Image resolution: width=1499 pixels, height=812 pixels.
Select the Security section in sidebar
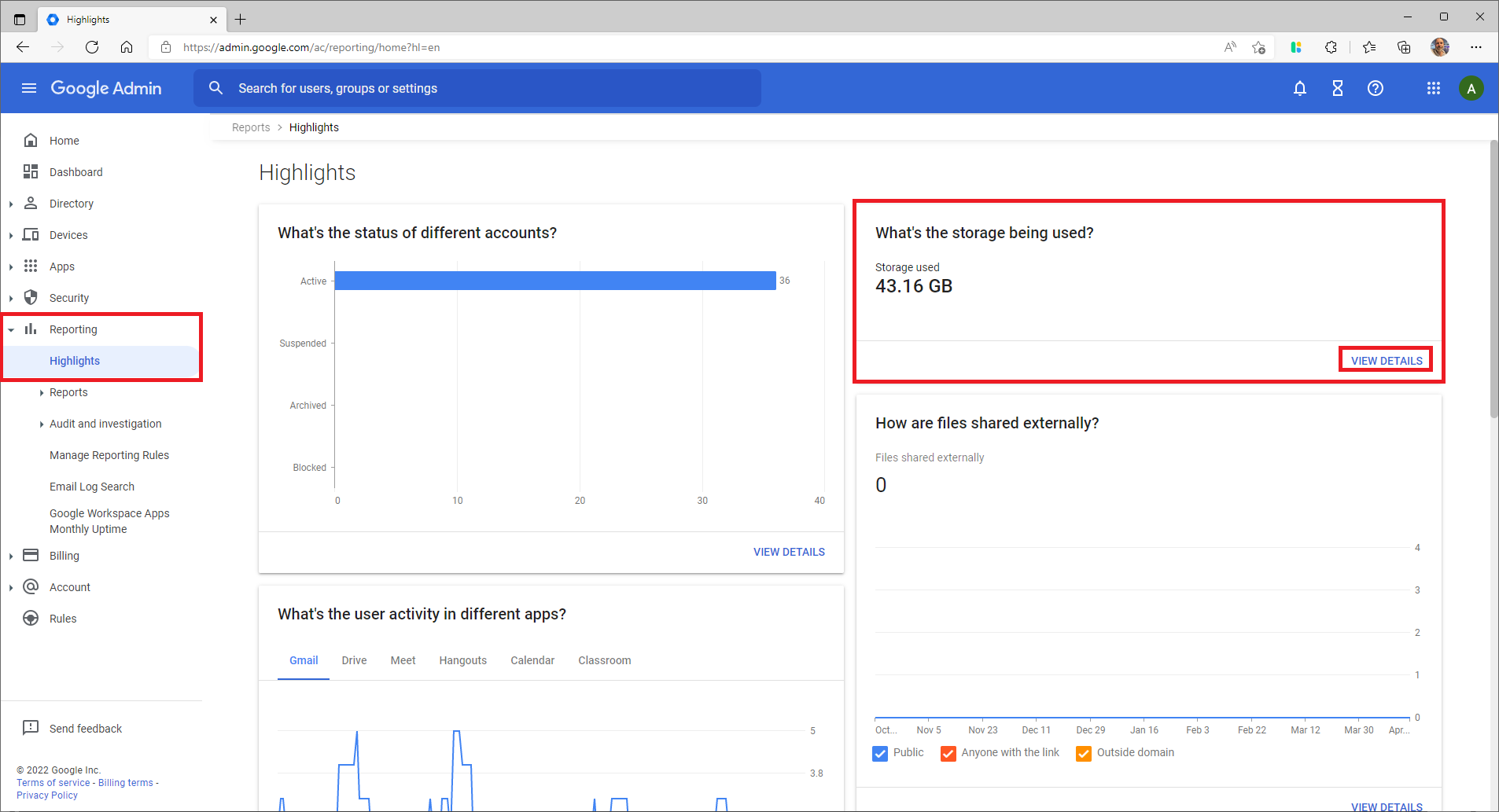click(69, 297)
